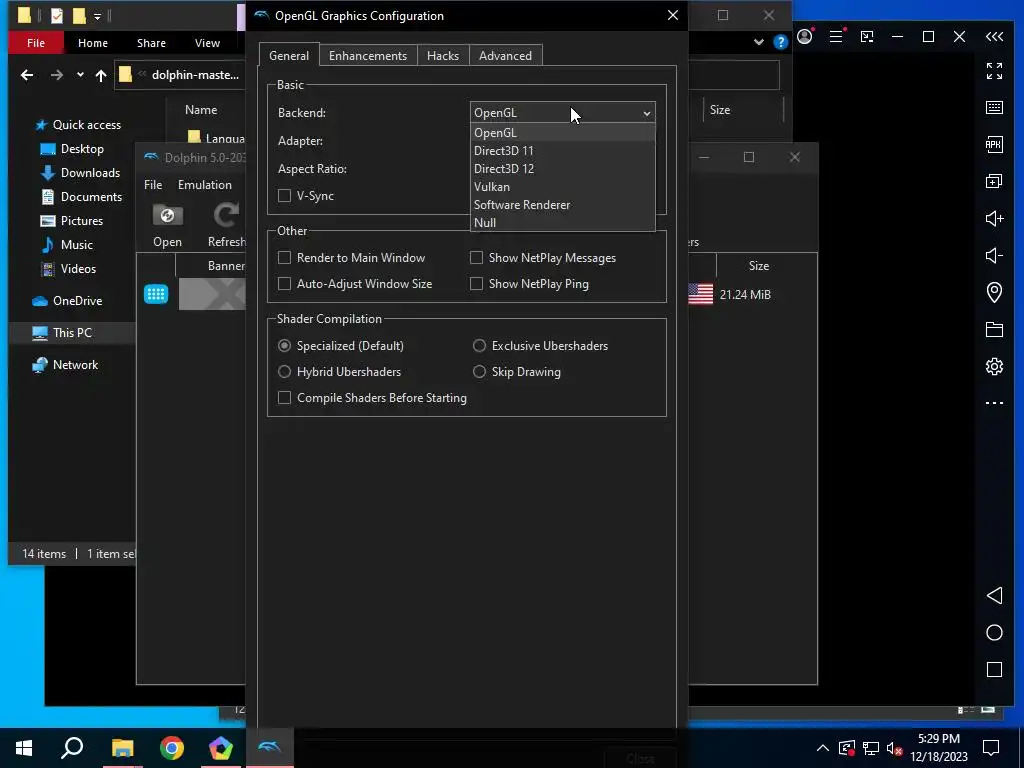The image size is (1024, 768).
Task: Enable Auto-Adjust Window Size
Action: [x=284, y=283]
